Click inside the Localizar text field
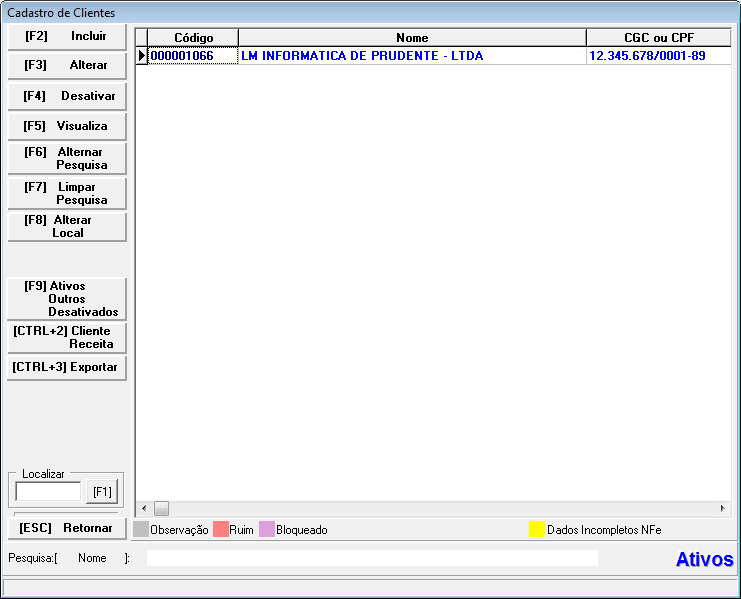 pos(48,491)
